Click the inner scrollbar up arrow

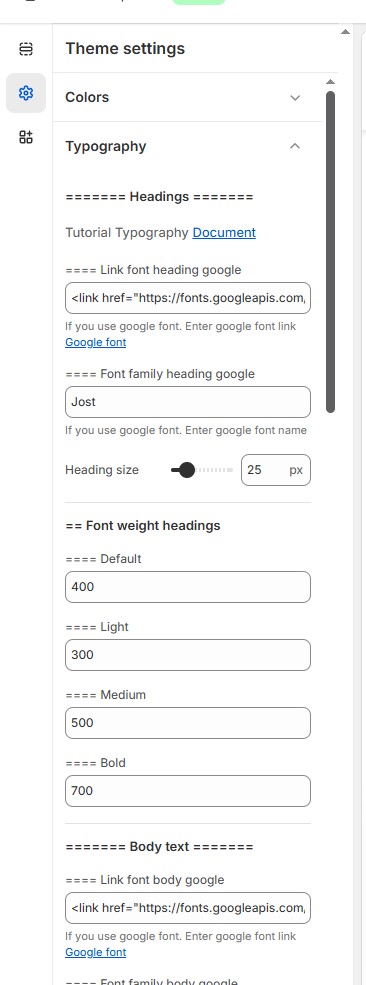coord(331,82)
